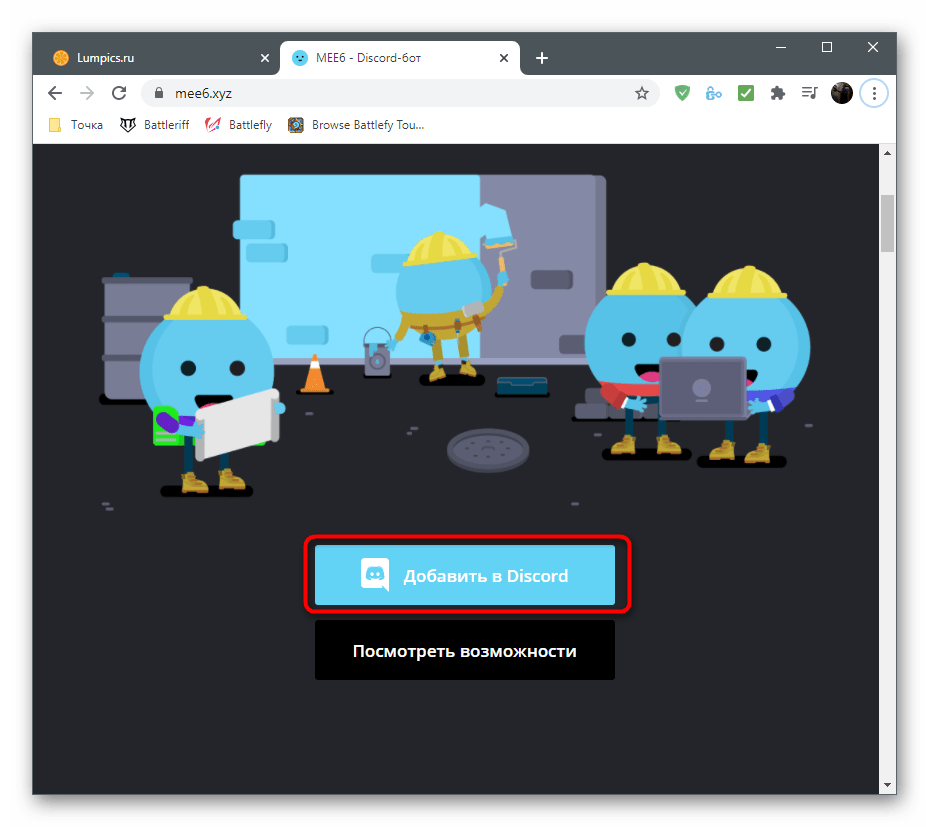Viewport: 929px width, 827px height.
Task: Open the Battleriff bookmark
Action: pyautogui.click(x=155, y=125)
